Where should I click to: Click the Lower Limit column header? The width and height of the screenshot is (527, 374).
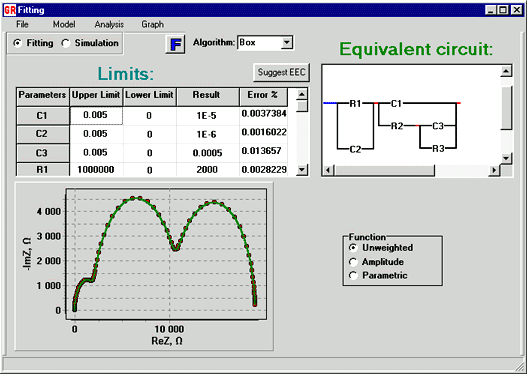point(150,97)
